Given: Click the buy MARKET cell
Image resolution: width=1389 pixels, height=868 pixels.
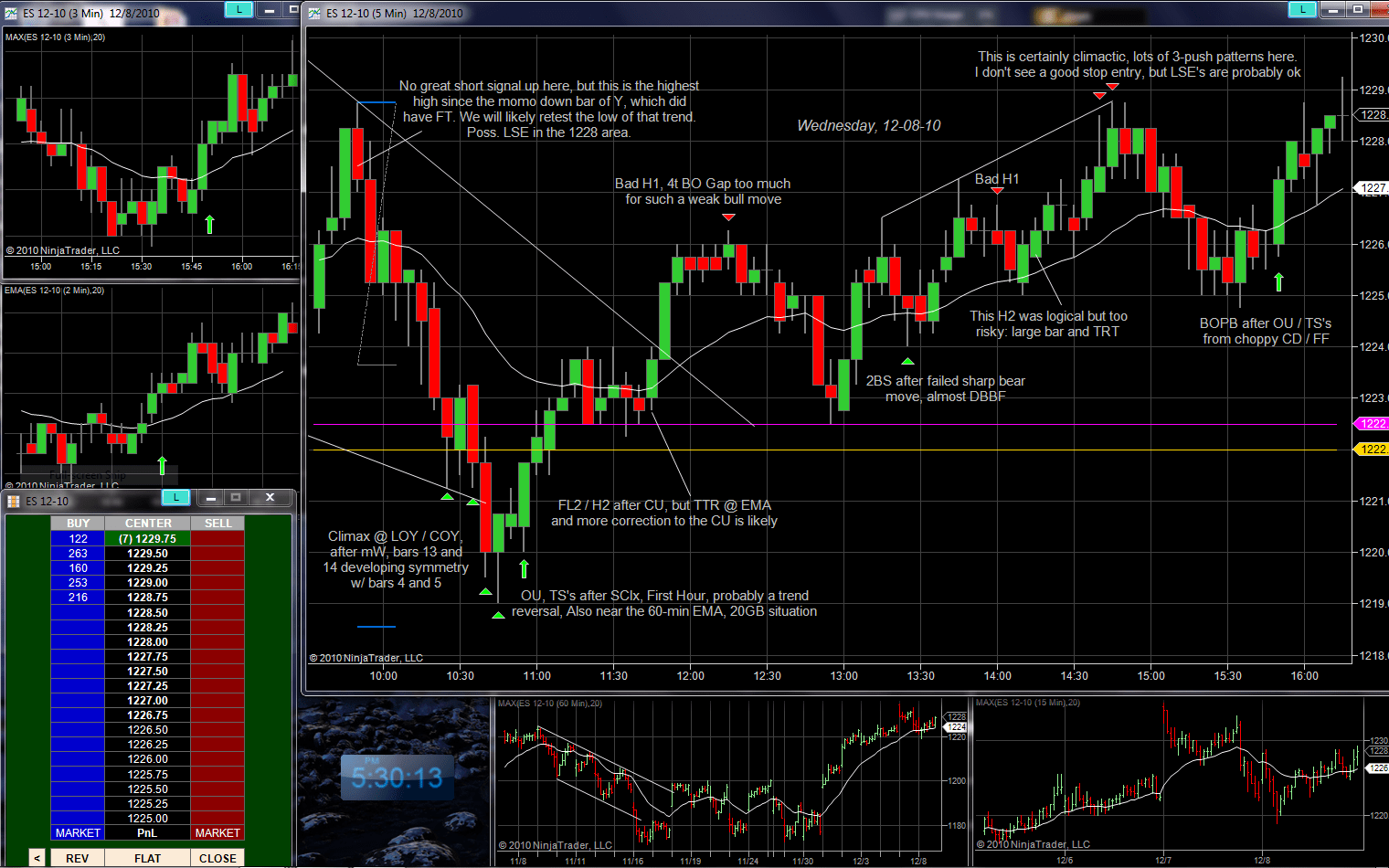Looking at the screenshot, I should [78, 833].
